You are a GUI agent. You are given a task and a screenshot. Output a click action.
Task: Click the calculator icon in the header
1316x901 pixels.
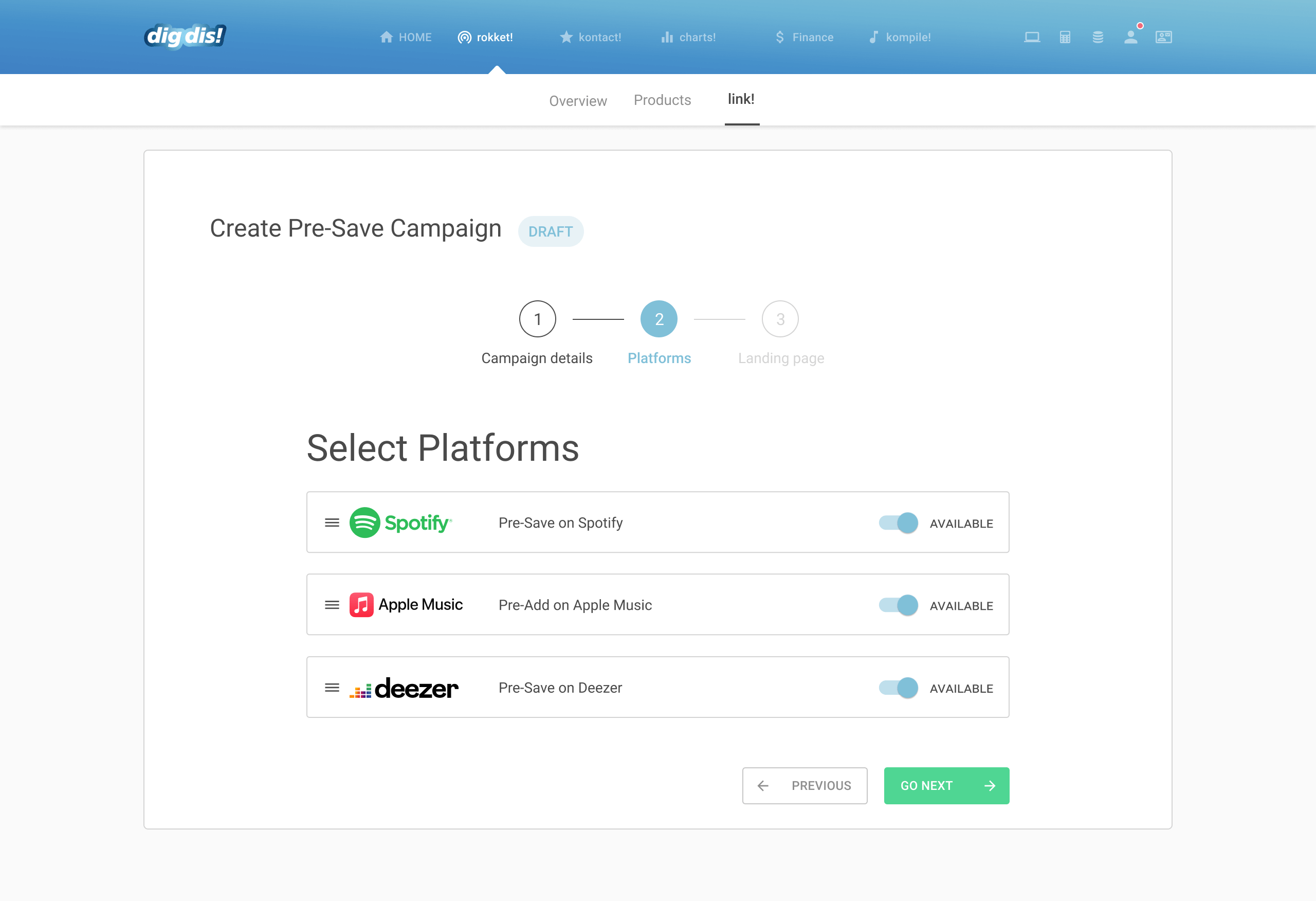tap(1065, 37)
